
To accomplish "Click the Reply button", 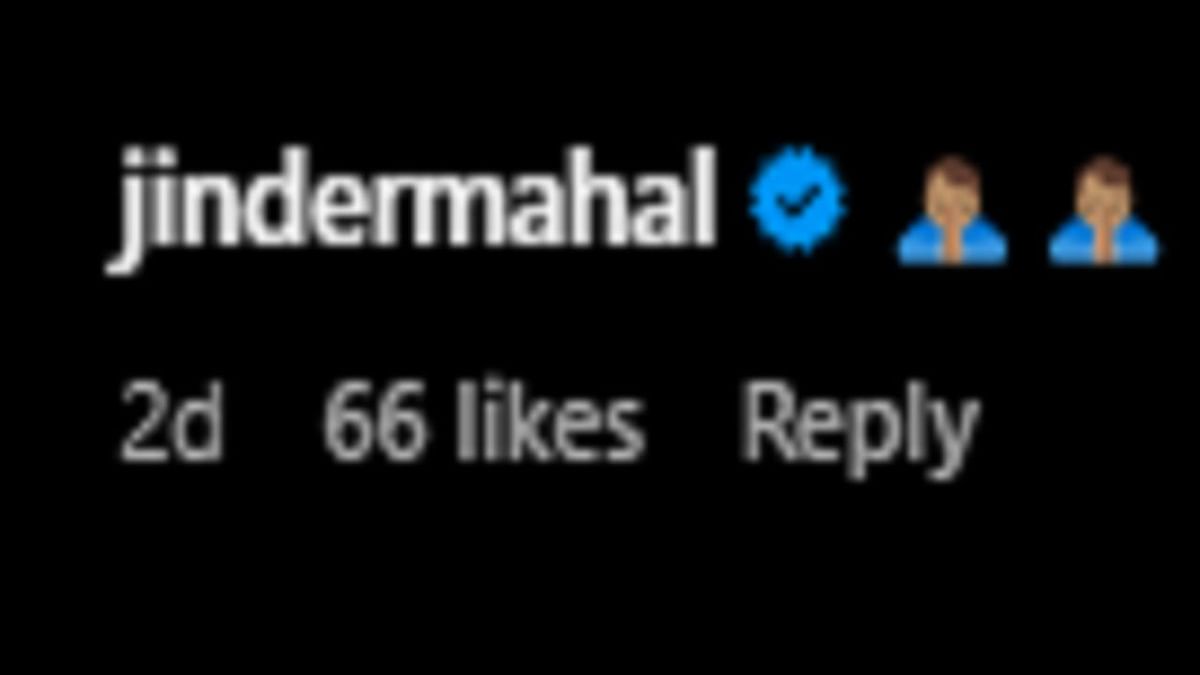I will pyautogui.click(x=859, y=426).
